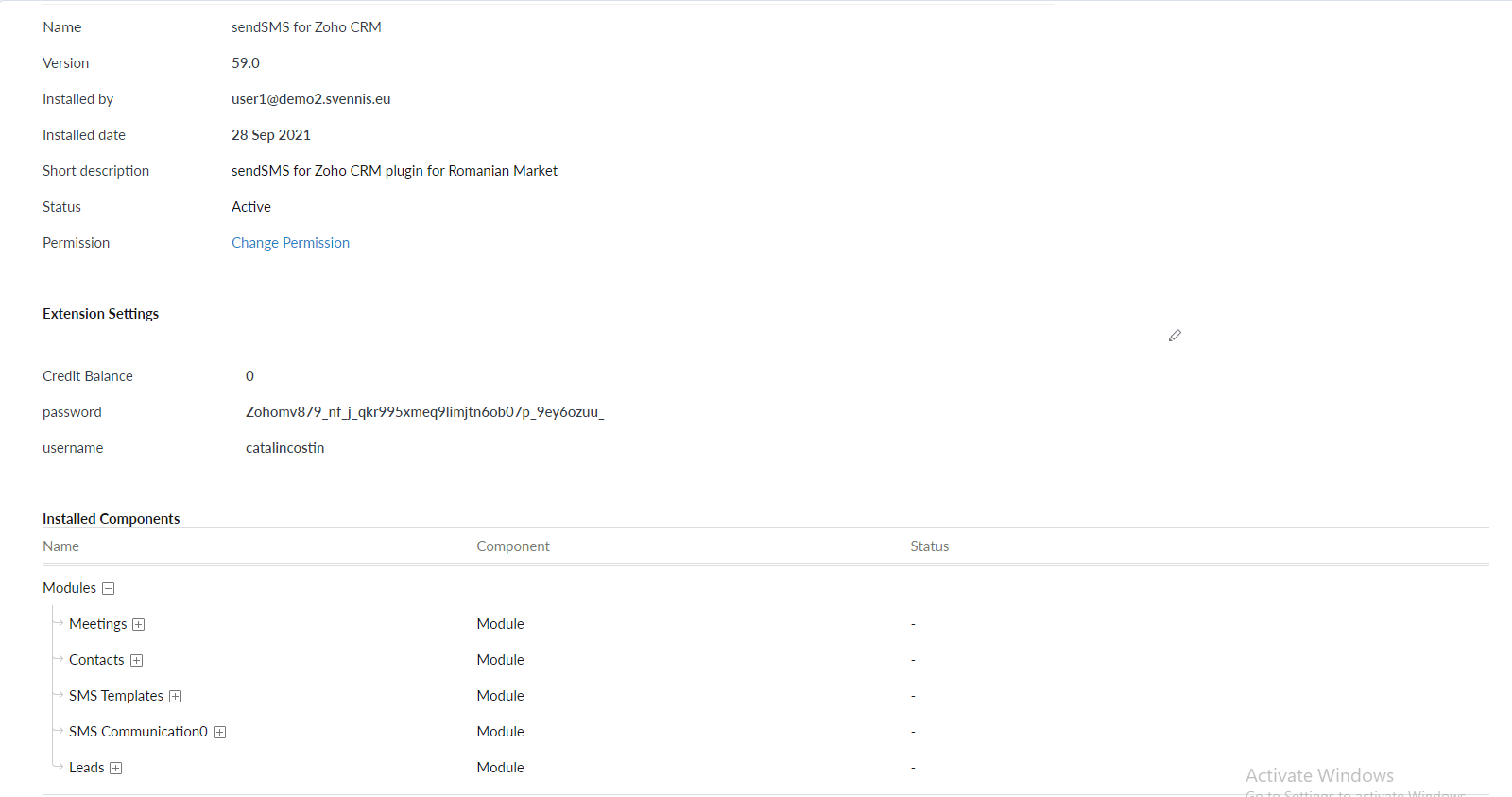Click the installed date 28 Sep 2021

tap(271, 135)
